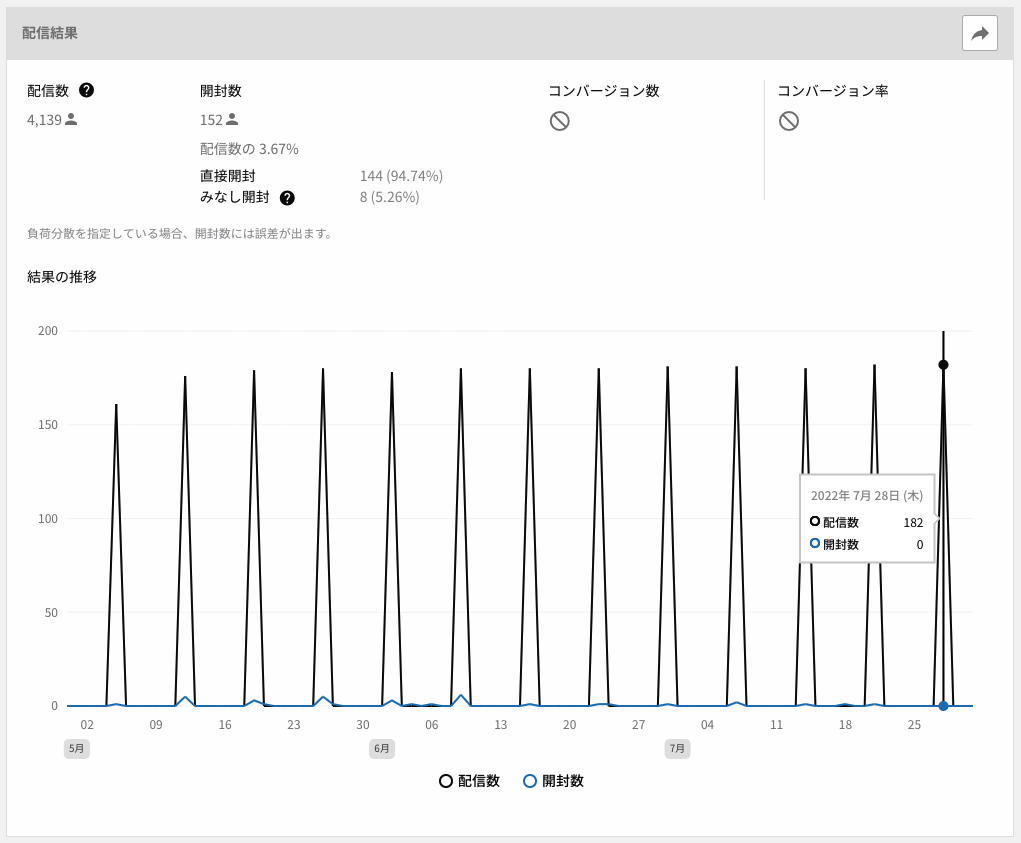1021x843 pixels.
Task: Click the 開封数 metric heading above 152
Action: pos(220,91)
